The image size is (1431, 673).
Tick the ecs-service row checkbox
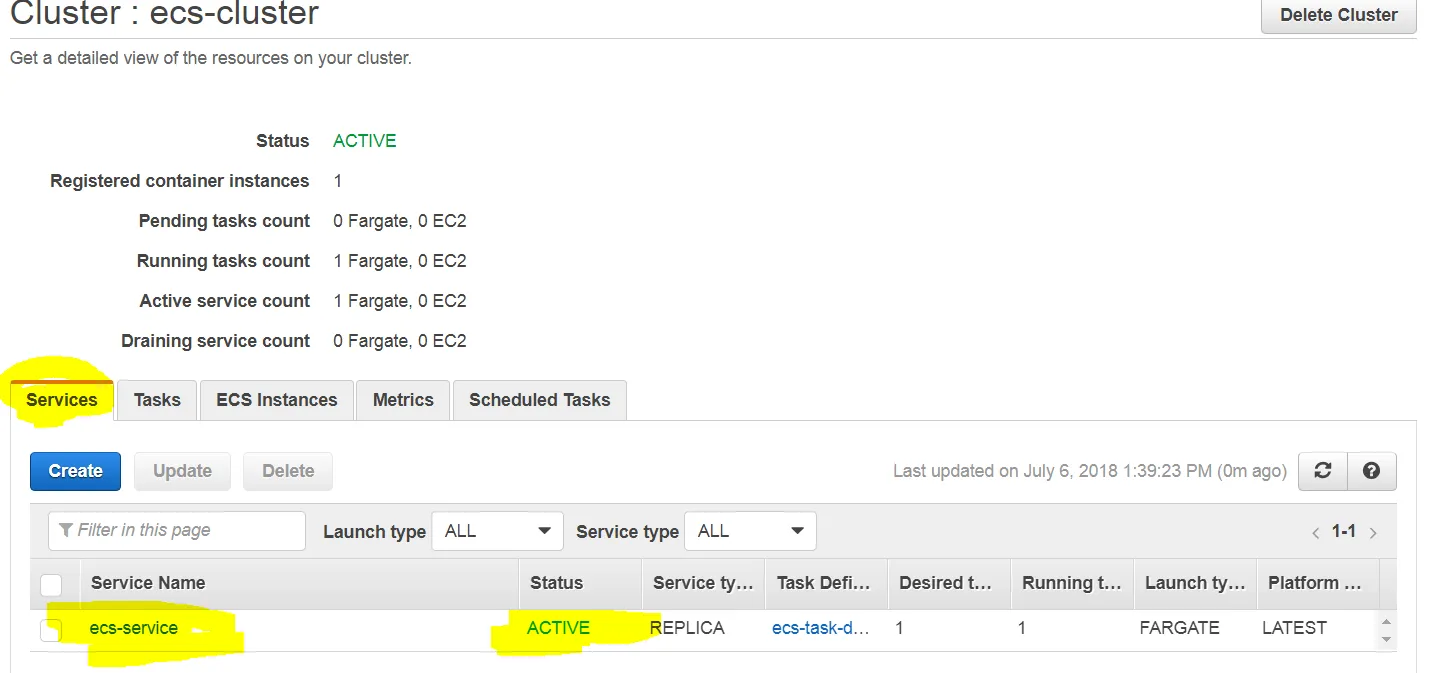pos(51,629)
